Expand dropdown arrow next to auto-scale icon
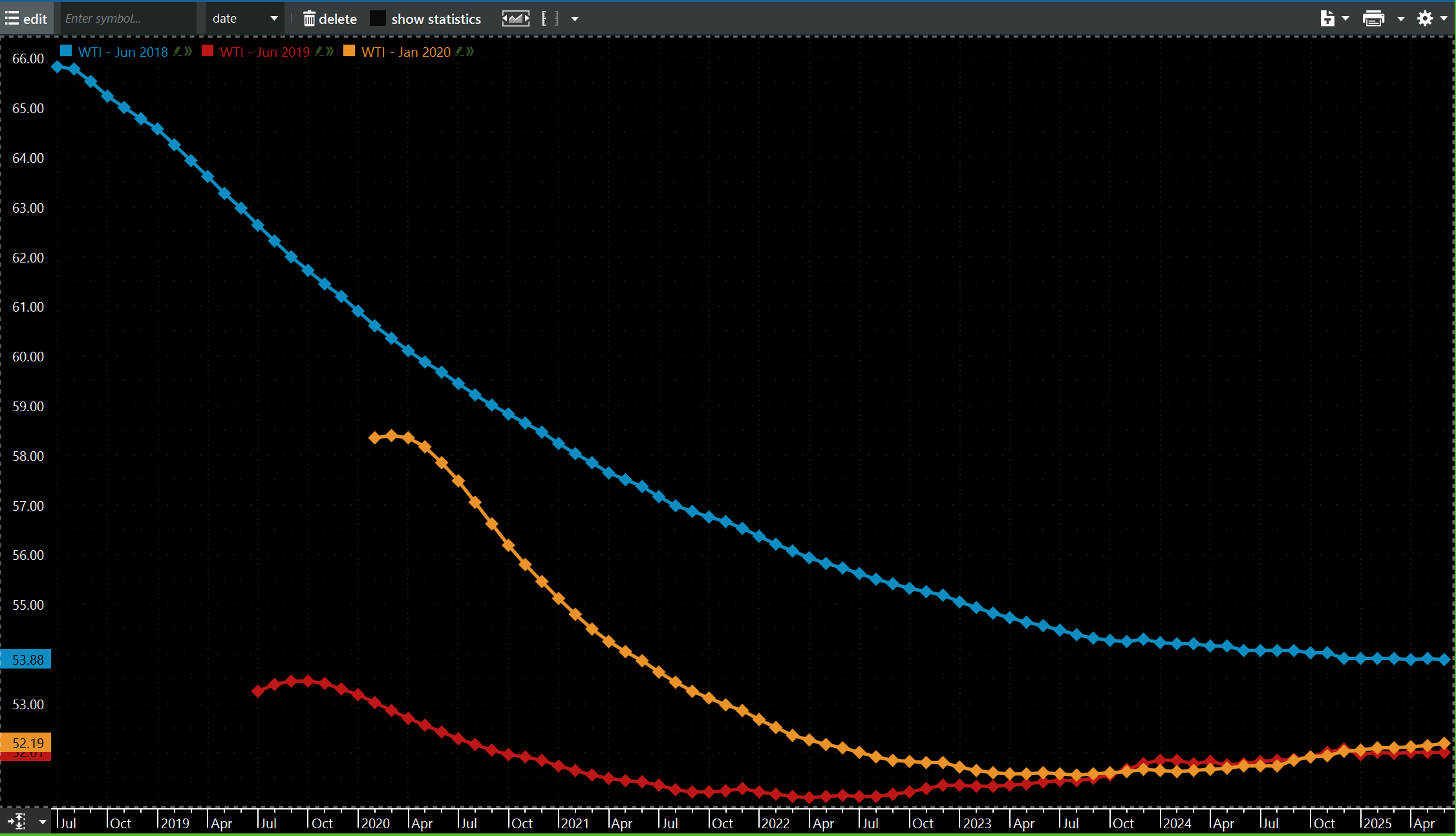Screen dimensions: 1456x836 click(x=43, y=822)
